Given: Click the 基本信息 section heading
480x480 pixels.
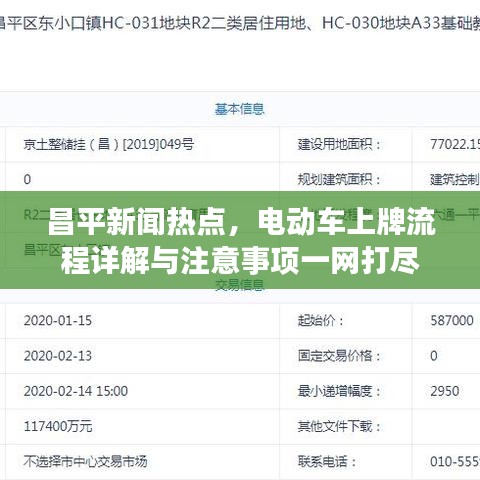Looking at the screenshot, I should [240, 109].
